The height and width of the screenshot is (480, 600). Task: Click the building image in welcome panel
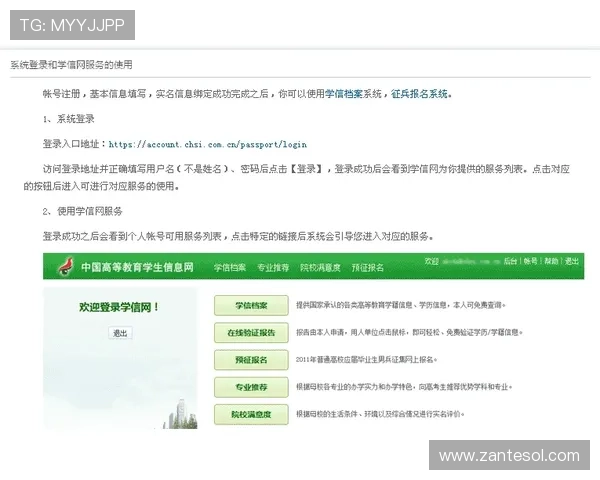click(x=181, y=414)
